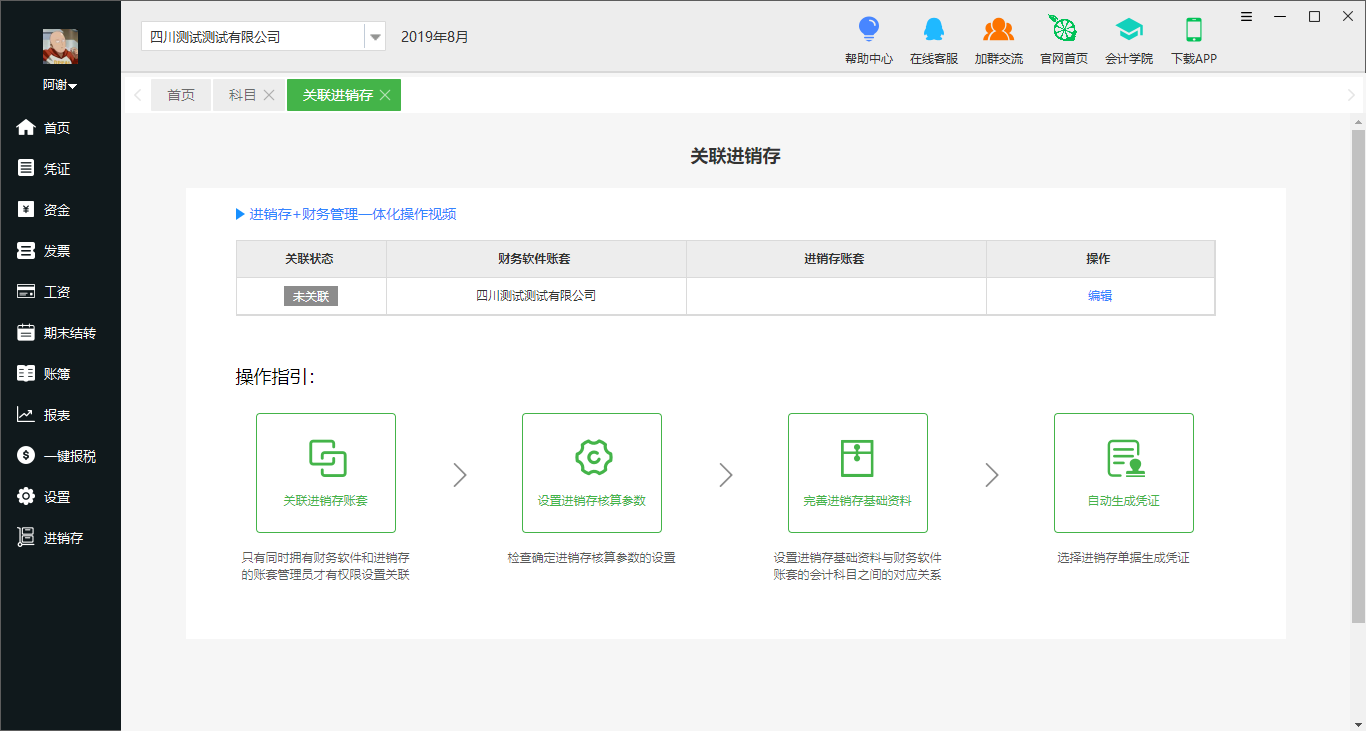
Task: Click the 下载APP phone icon
Action: click(x=1193, y=28)
